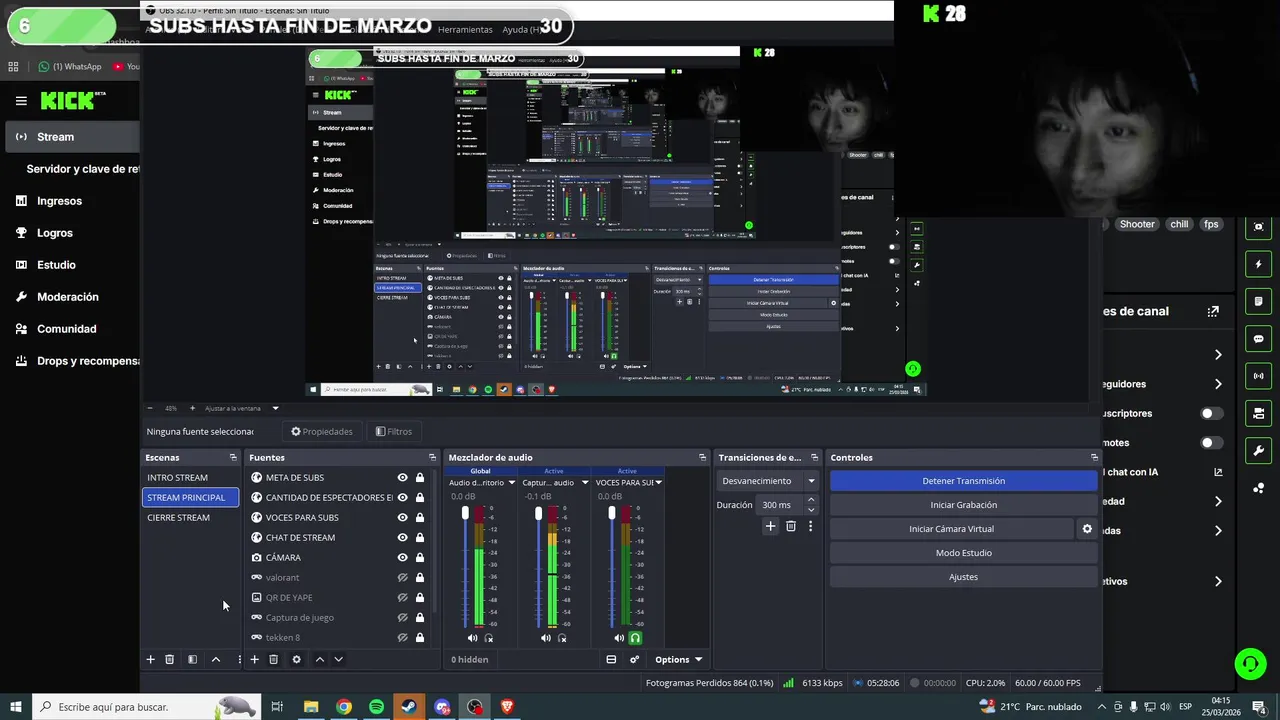
Task: Hide the CHAT DE STREAM source
Action: pos(402,537)
